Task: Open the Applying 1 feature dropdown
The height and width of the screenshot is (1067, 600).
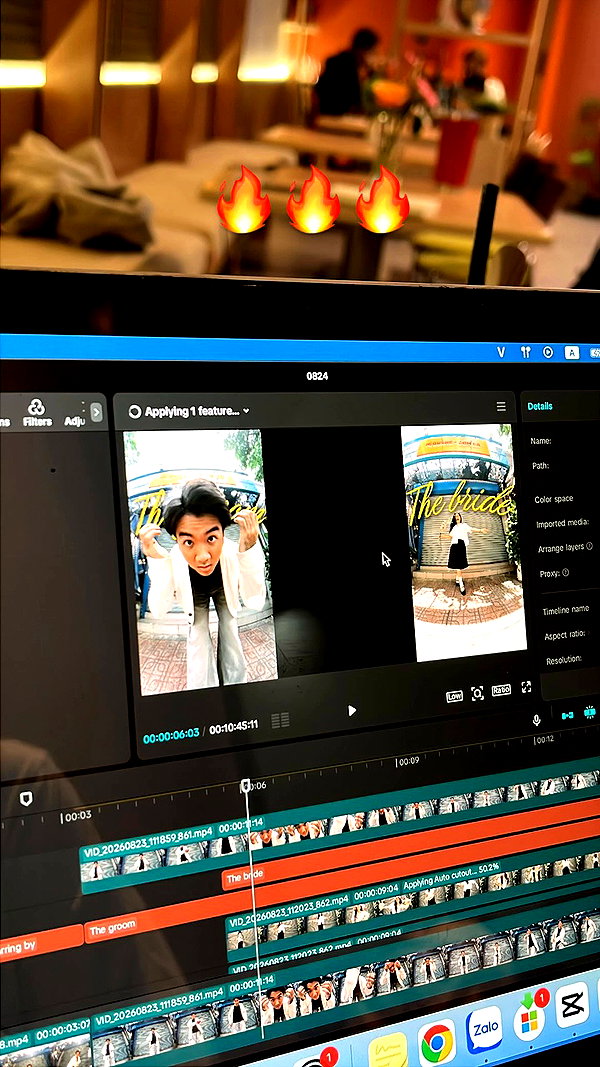Action: [x=246, y=411]
